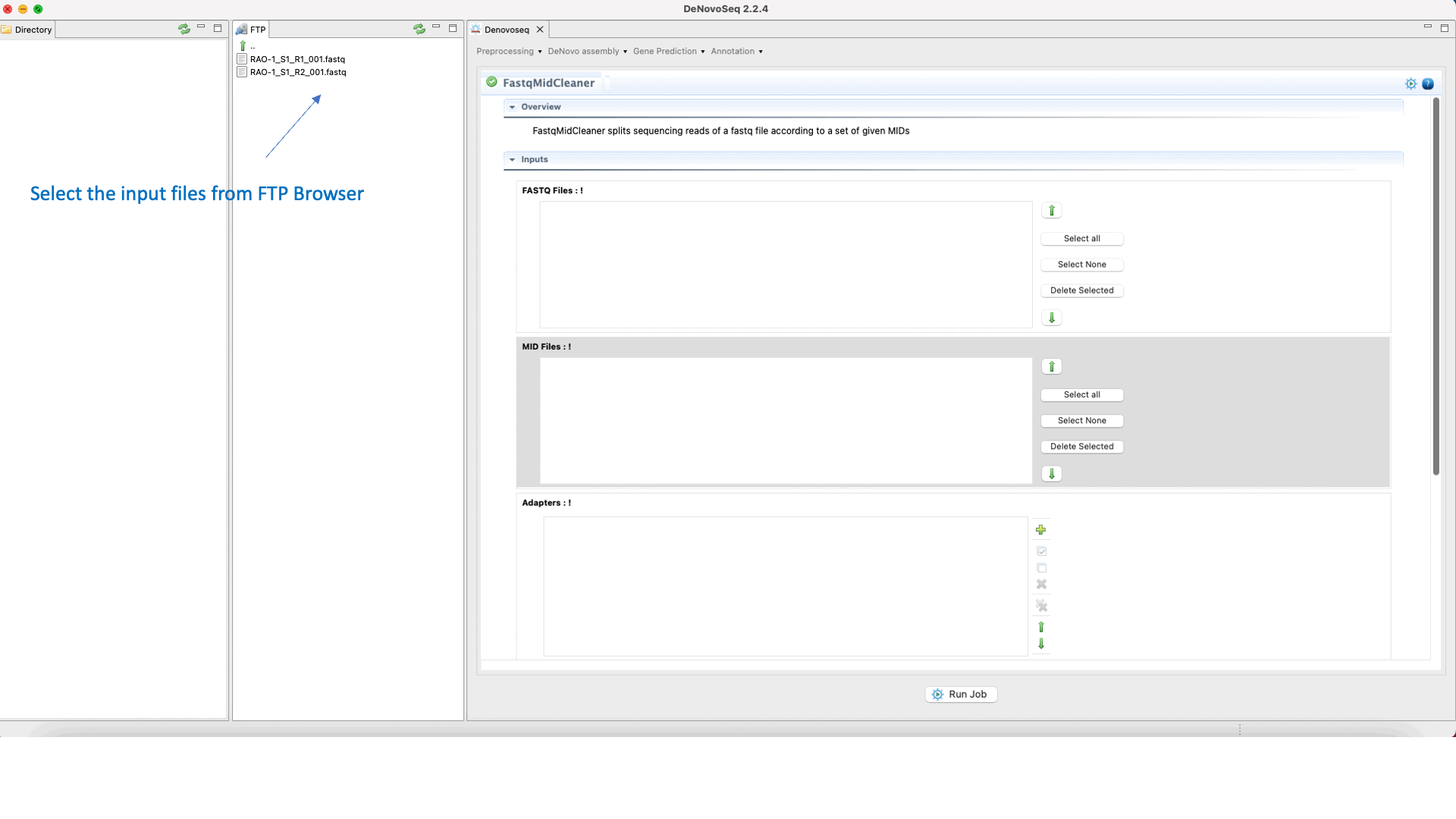Viewport: 1456px width, 819px height.
Task: Click Select all for FASTQ Files
Action: 1081,239
